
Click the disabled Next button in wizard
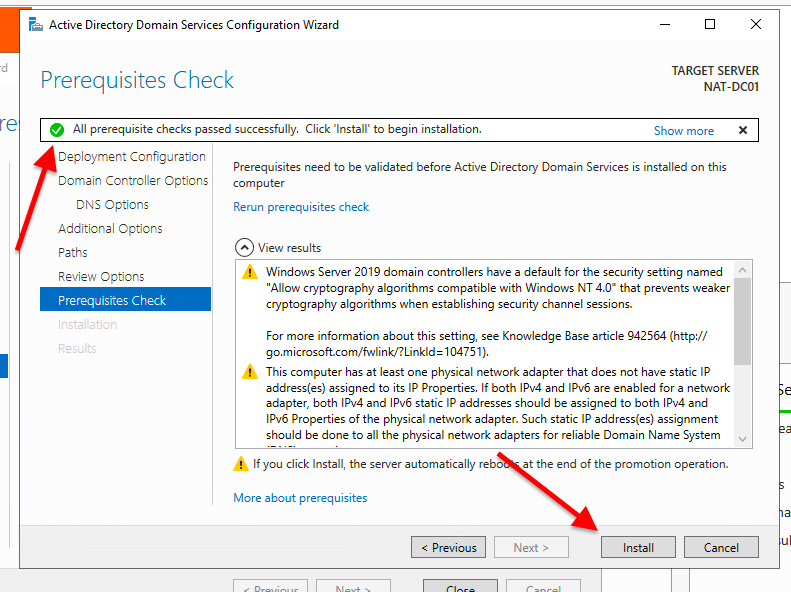pos(531,548)
